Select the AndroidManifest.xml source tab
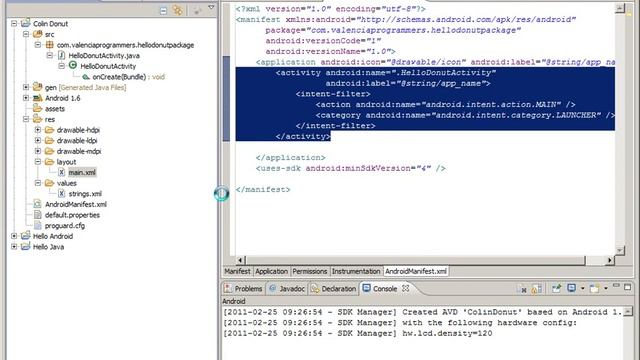Screen dimensions: 640x360 point(416,271)
